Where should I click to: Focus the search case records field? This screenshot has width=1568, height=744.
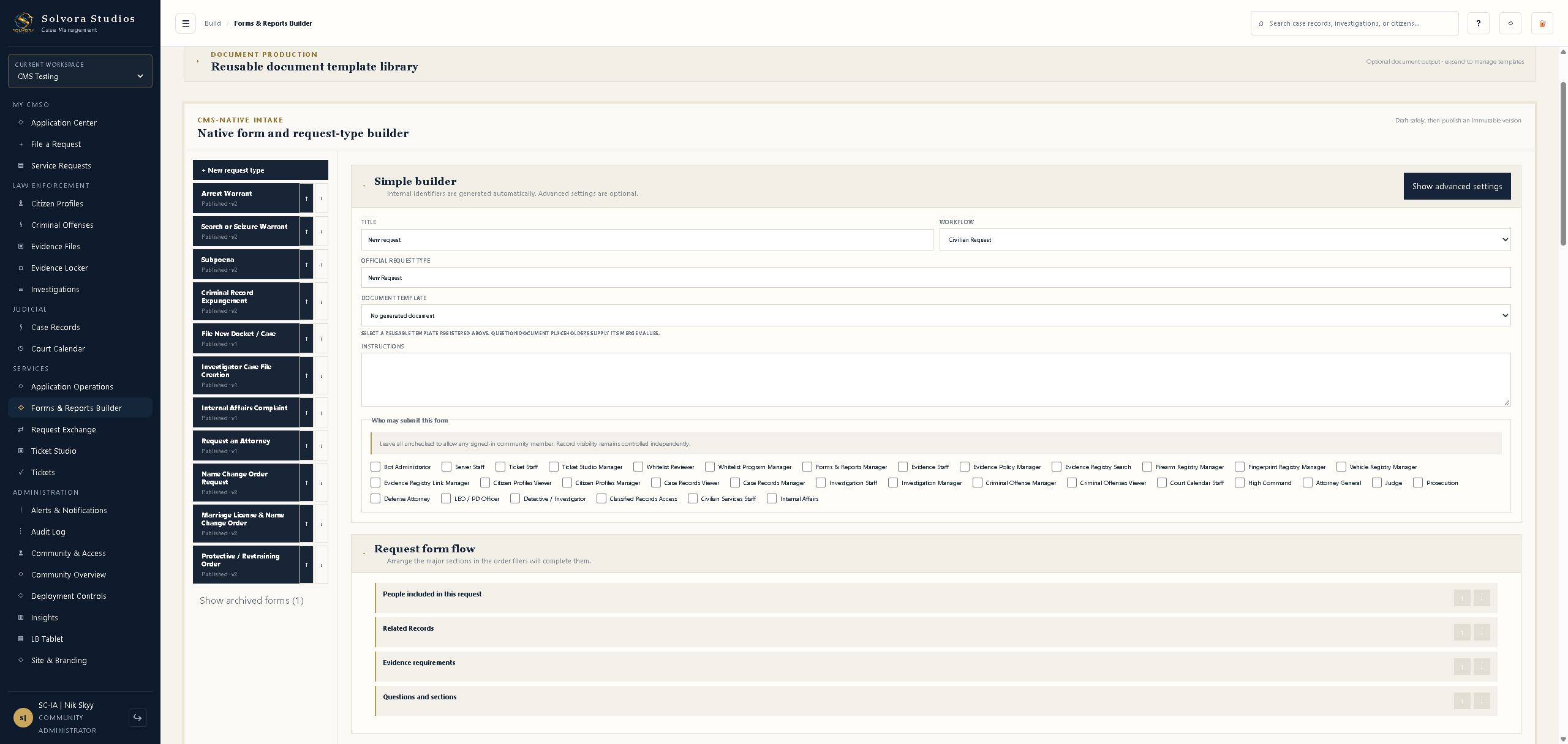pos(1355,23)
